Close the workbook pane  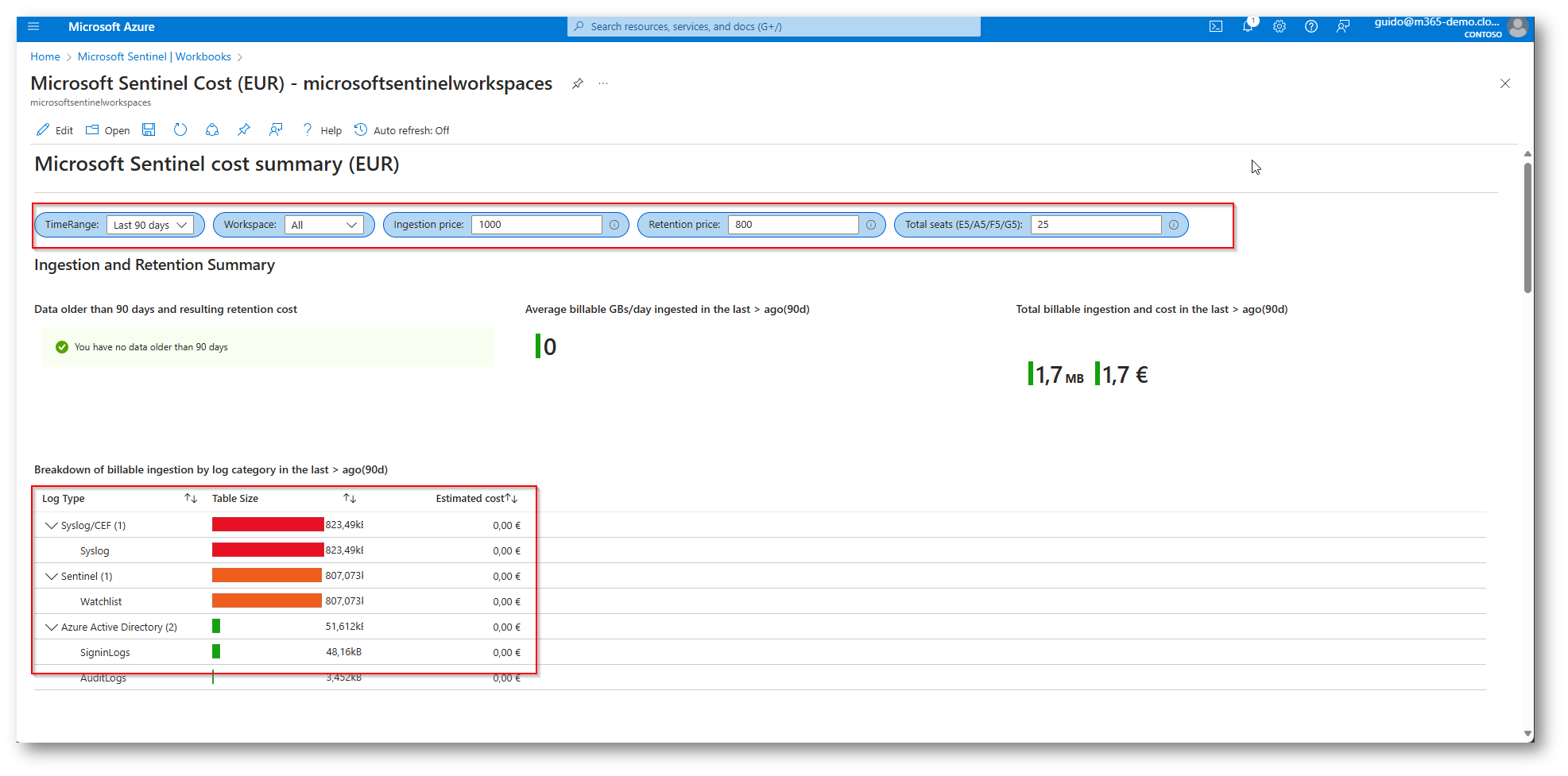click(1505, 83)
